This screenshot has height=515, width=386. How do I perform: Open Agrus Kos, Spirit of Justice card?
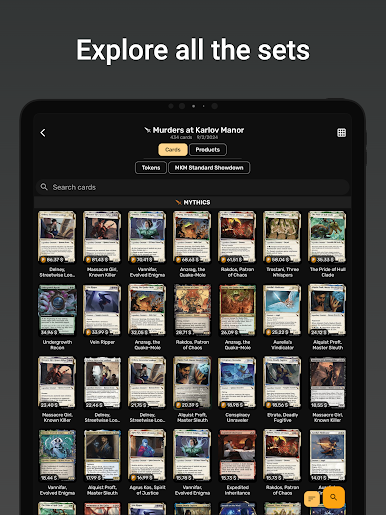[x=147, y=455]
